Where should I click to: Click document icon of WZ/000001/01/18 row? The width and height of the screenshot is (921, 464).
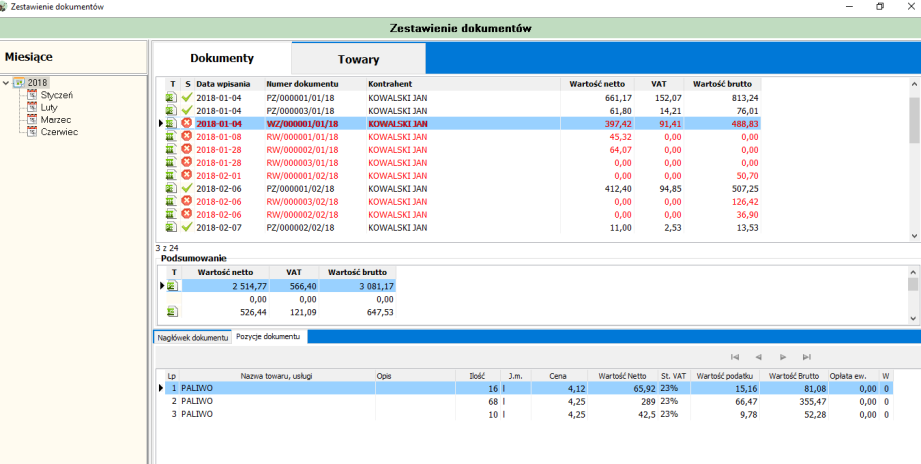point(171,123)
